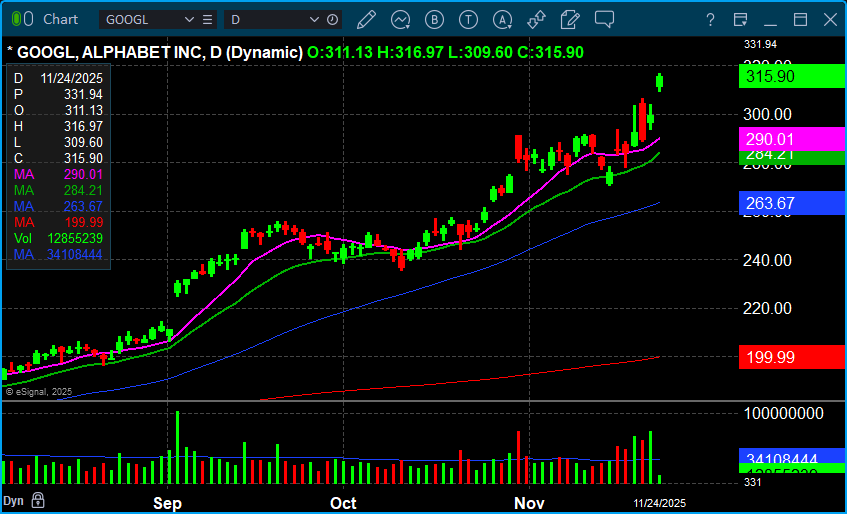Toggle the padlock icon next to Dyn

click(x=37, y=499)
